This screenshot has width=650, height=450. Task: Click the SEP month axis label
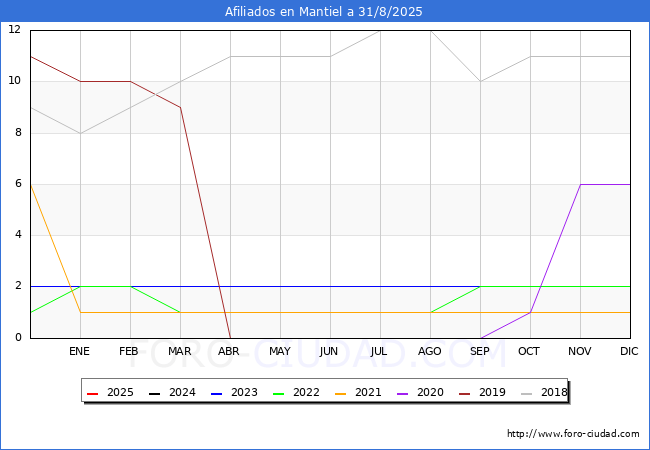point(480,352)
